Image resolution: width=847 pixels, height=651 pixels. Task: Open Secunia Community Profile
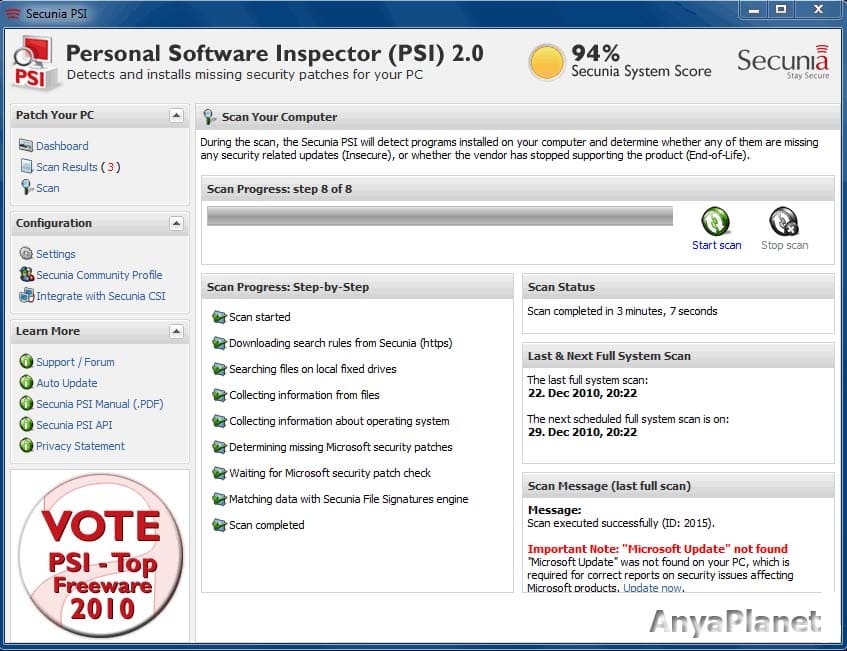click(x=99, y=275)
